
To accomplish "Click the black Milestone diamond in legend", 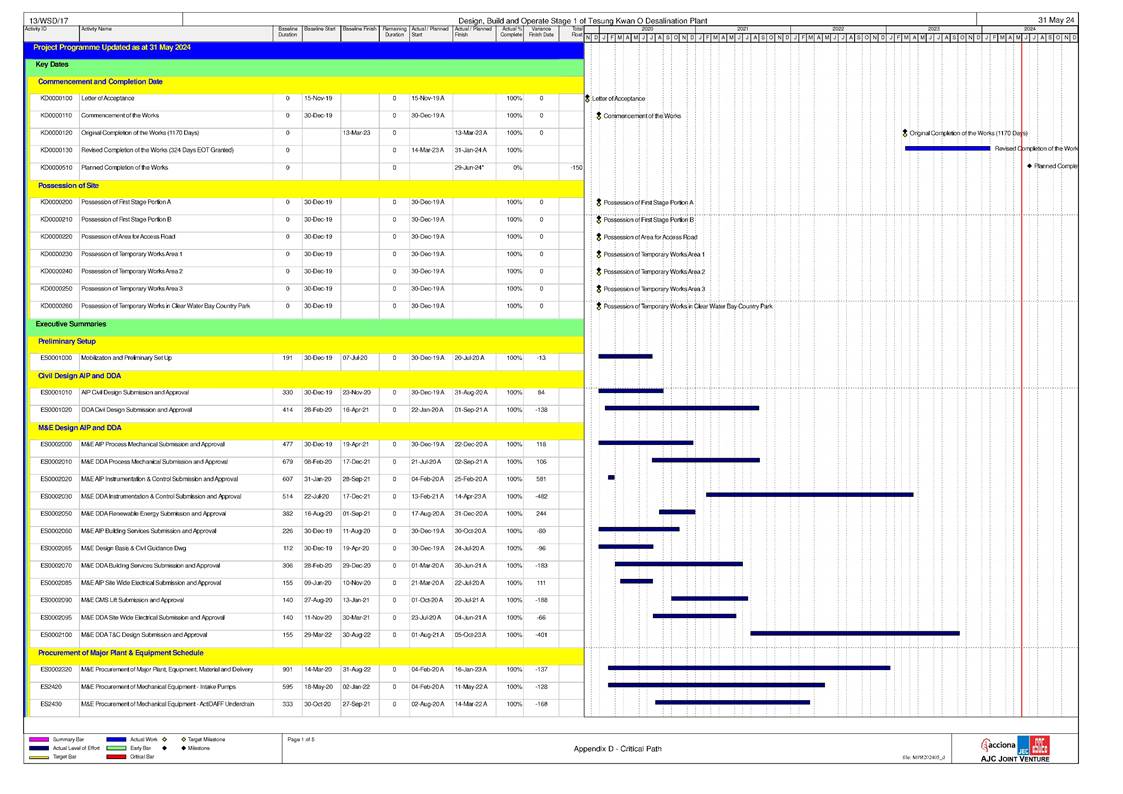I will [x=183, y=747].
